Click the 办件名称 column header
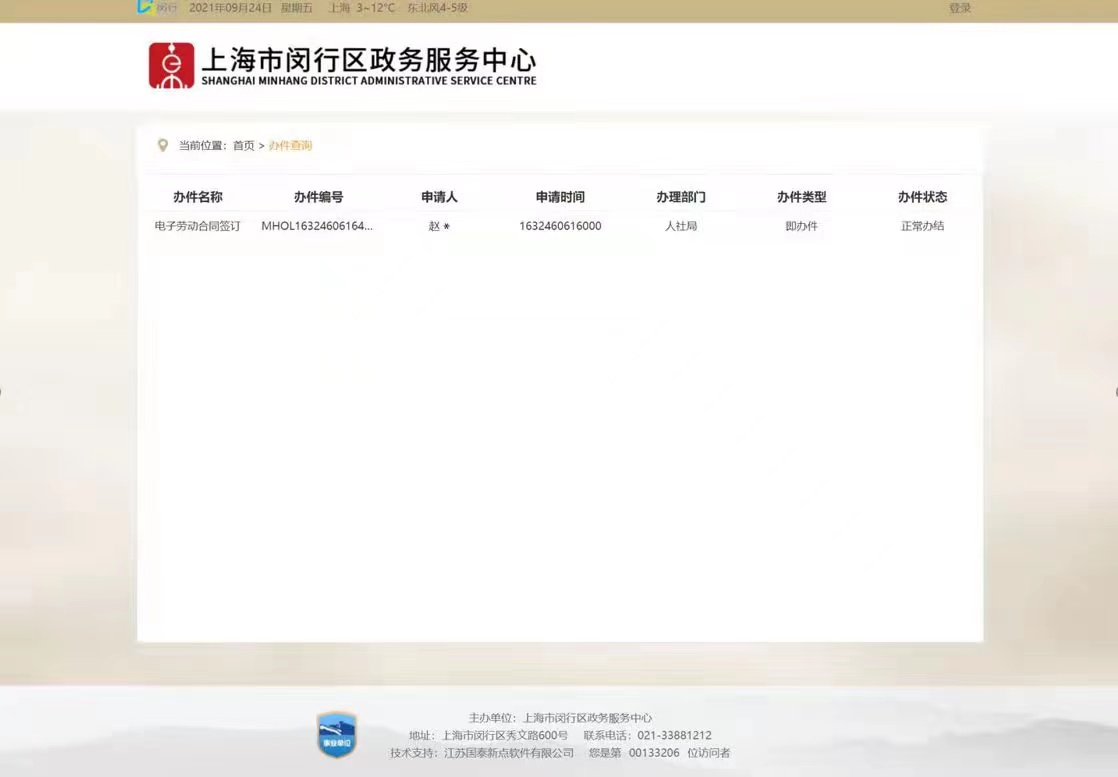 [197, 197]
